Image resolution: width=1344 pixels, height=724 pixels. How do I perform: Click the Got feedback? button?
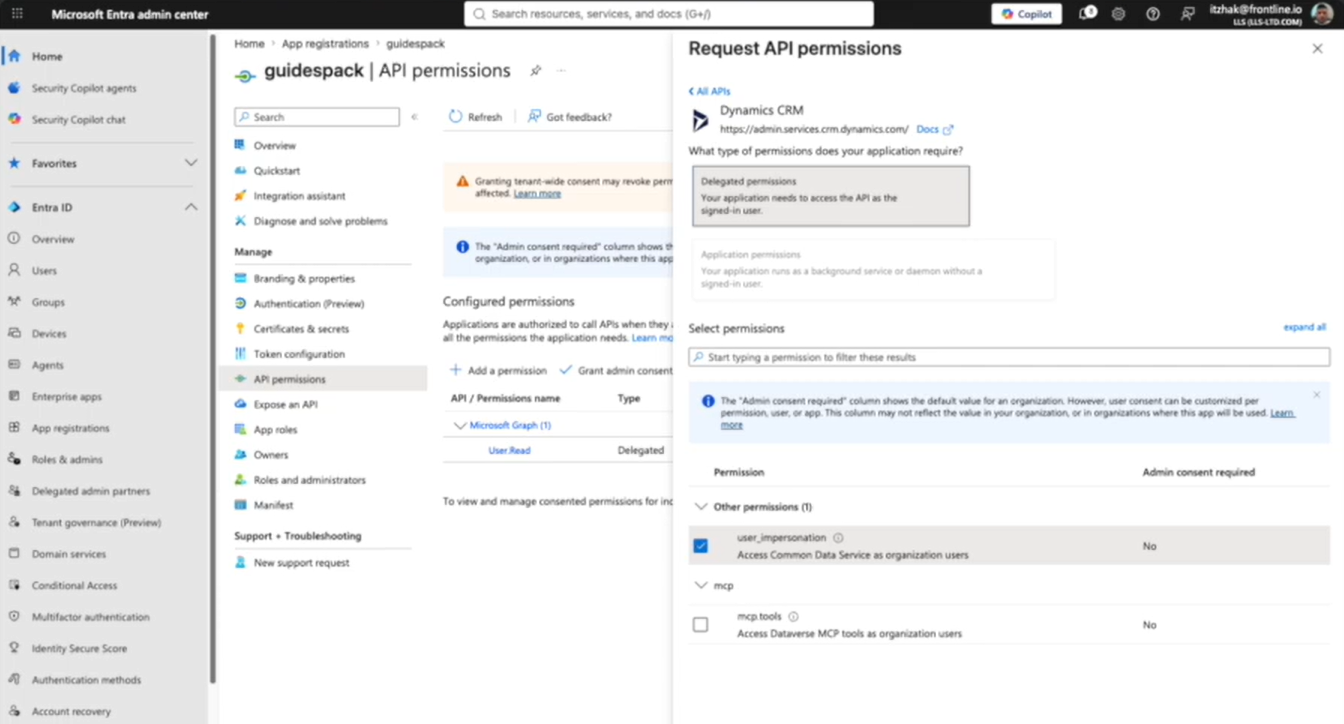click(569, 117)
